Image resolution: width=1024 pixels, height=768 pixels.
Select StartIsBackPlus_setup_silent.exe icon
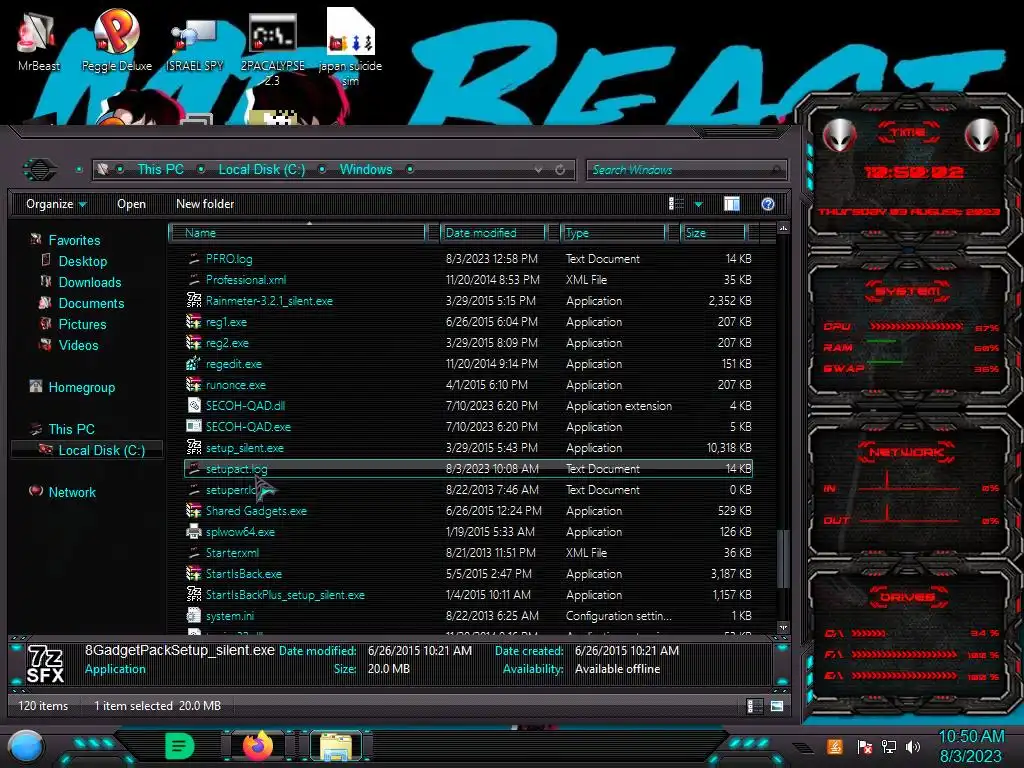pyautogui.click(x=193, y=594)
